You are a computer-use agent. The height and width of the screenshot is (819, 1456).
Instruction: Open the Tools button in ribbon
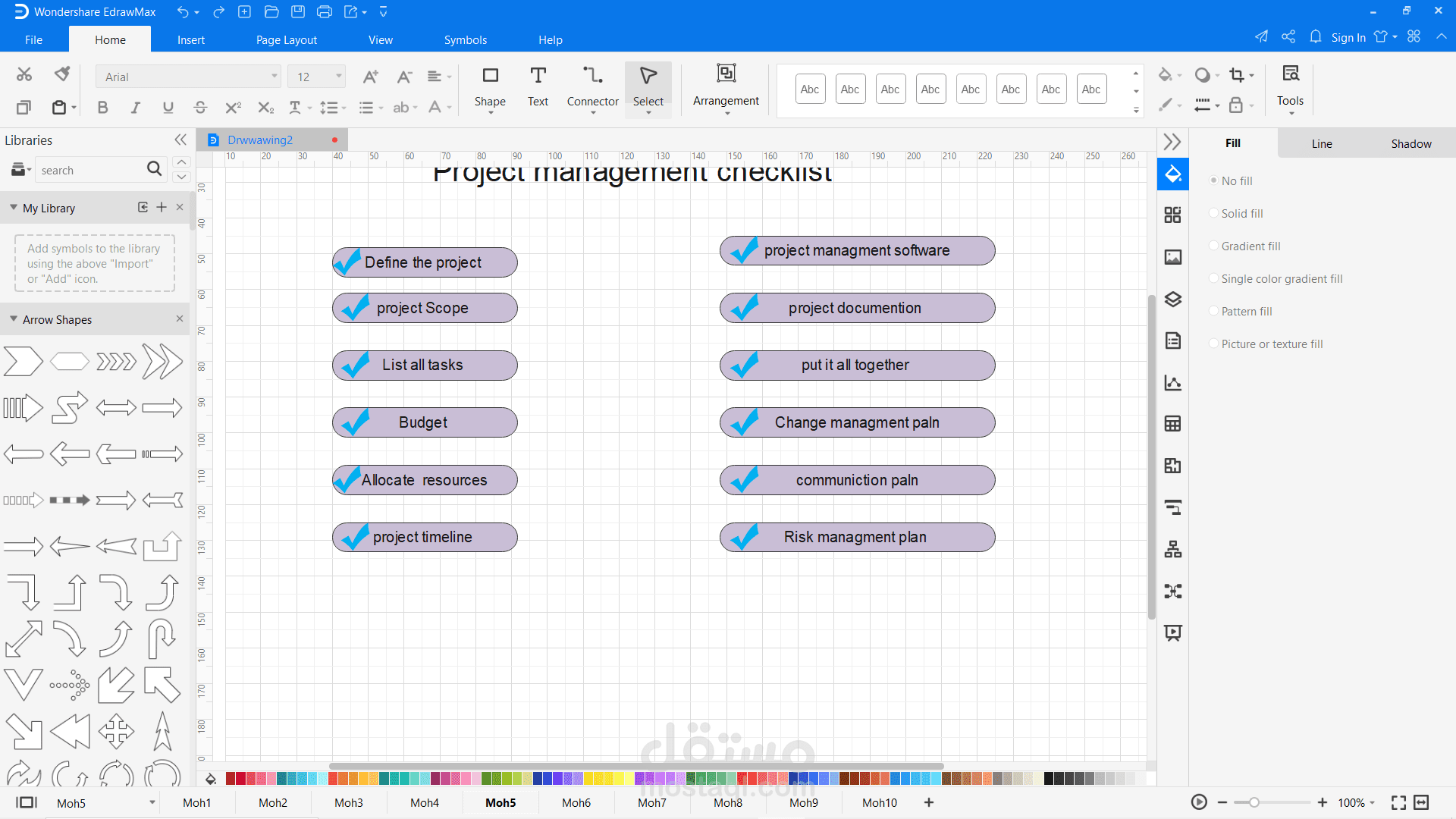coord(1290,88)
